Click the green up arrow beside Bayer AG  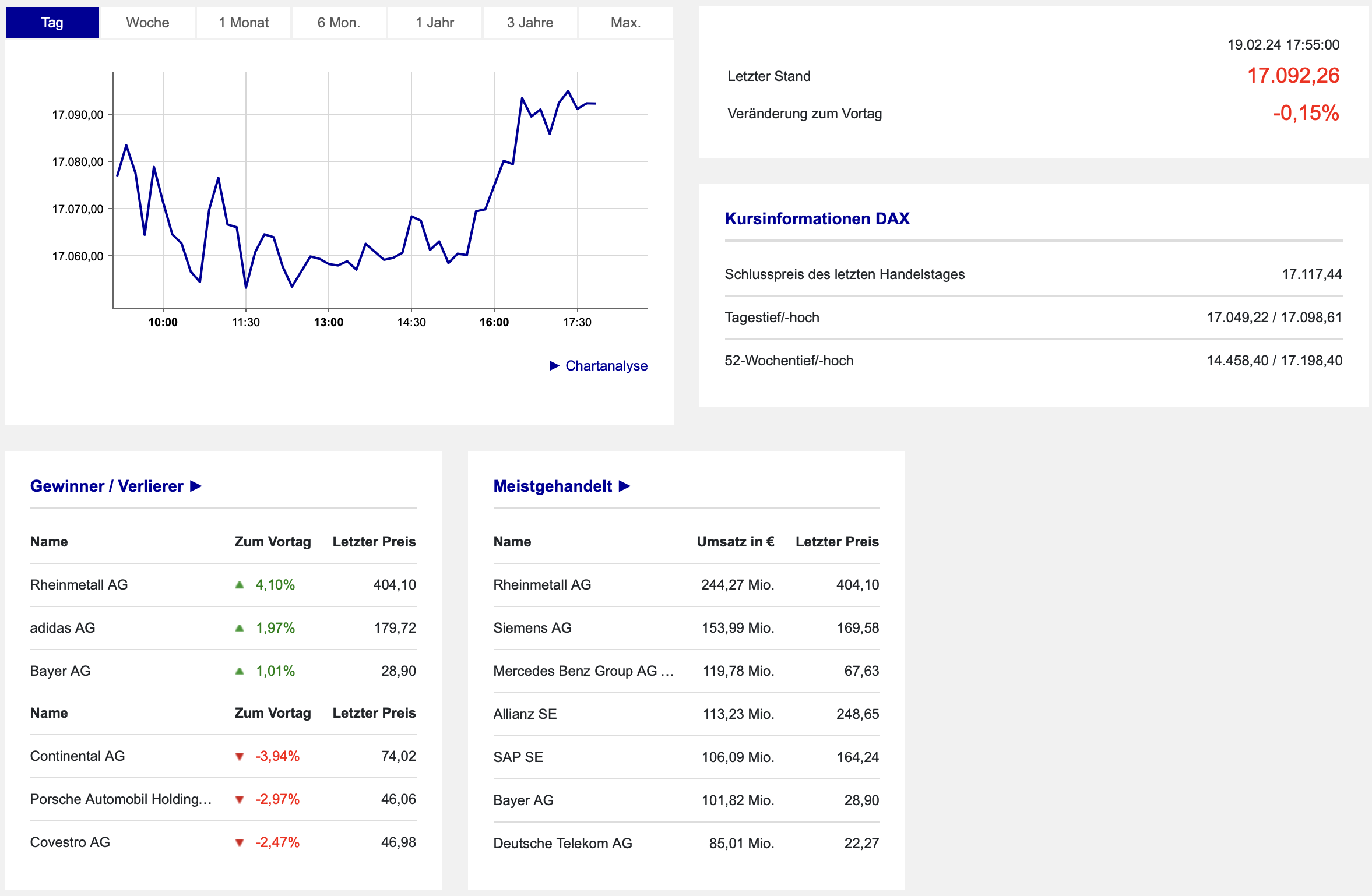coord(240,671)
